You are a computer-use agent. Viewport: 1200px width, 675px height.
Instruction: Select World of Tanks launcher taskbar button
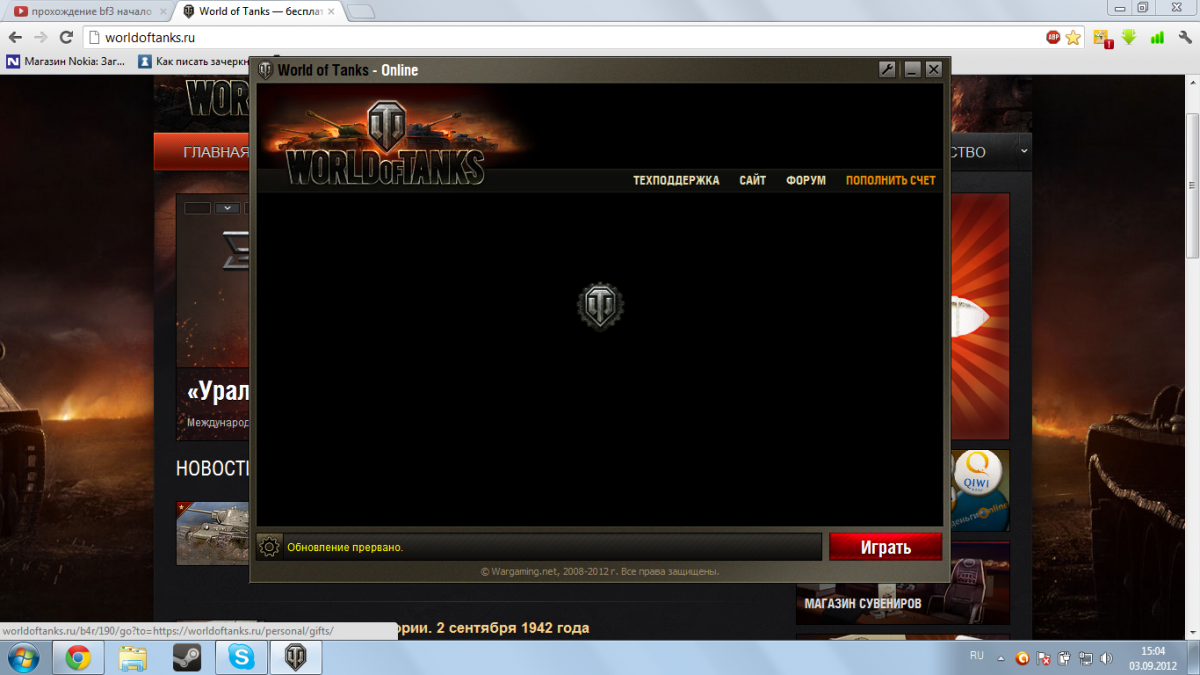pos(296,657)
